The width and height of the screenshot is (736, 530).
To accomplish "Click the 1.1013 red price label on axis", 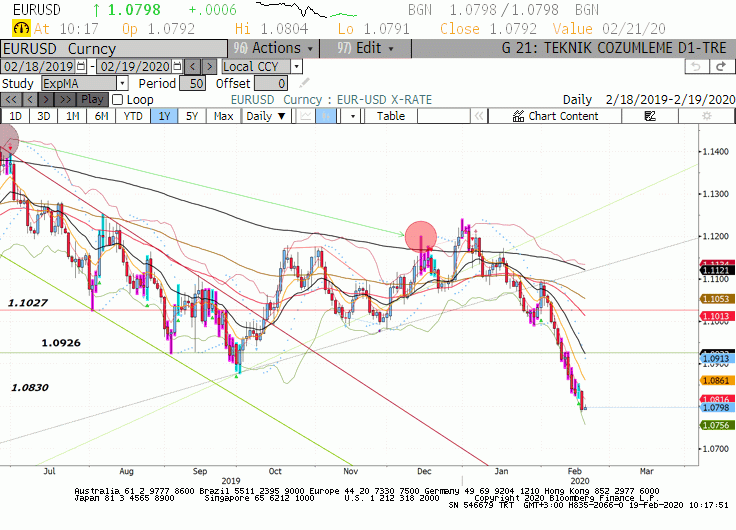I will point(716,316).
